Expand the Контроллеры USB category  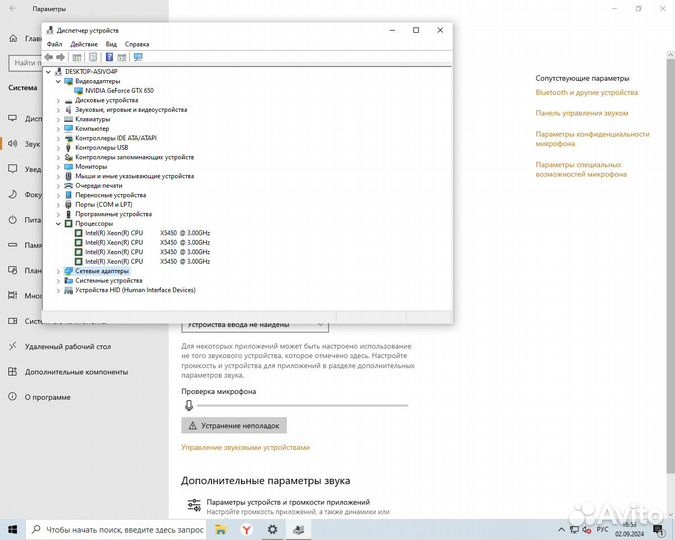click(58, 147)
